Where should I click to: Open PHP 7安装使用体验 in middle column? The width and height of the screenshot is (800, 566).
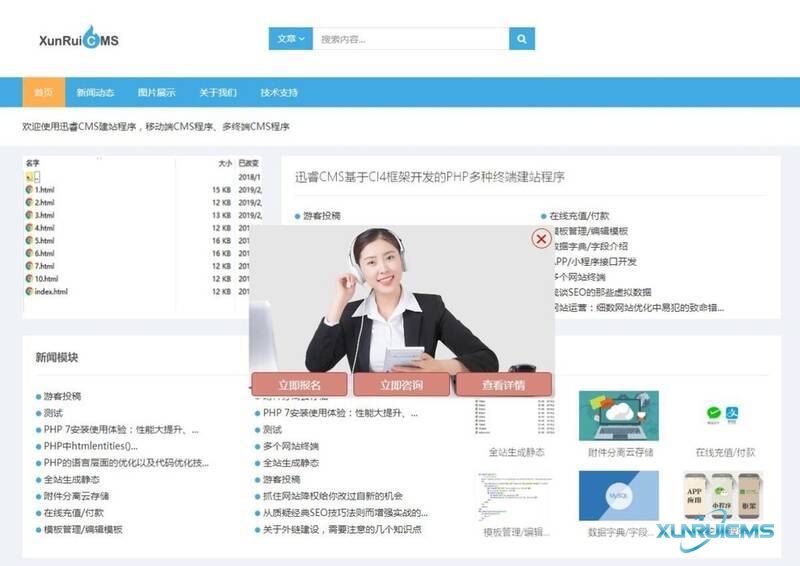tap(341, 413)
